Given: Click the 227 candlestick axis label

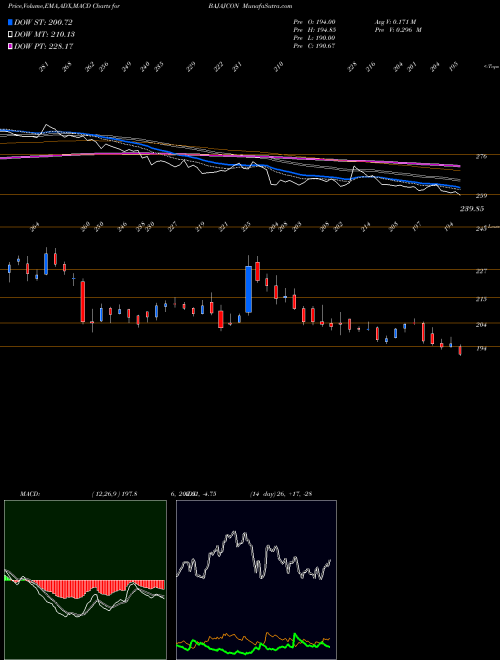Looking at the screenshot, I should pyautogui.click(x=481, y=271).
